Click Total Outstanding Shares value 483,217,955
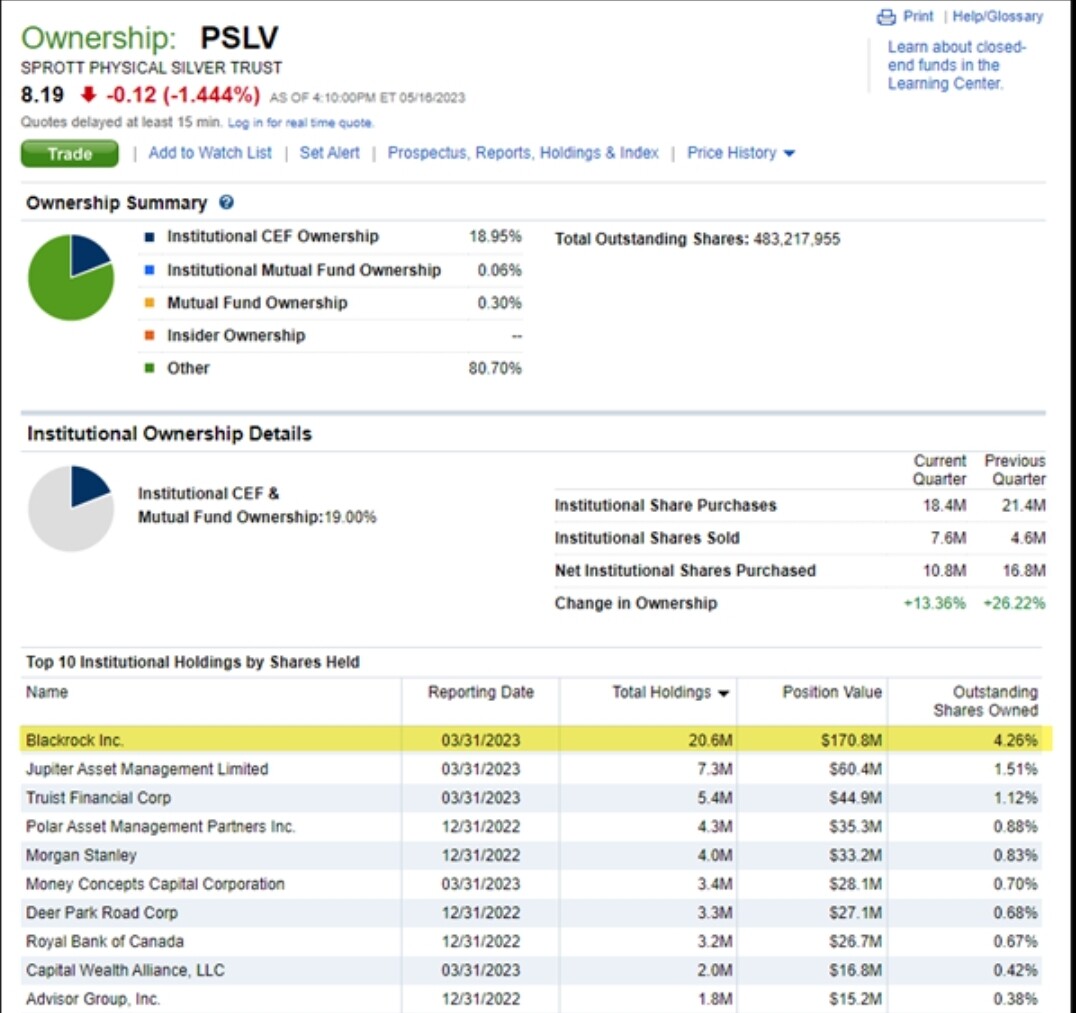 [x=797, y=239]
